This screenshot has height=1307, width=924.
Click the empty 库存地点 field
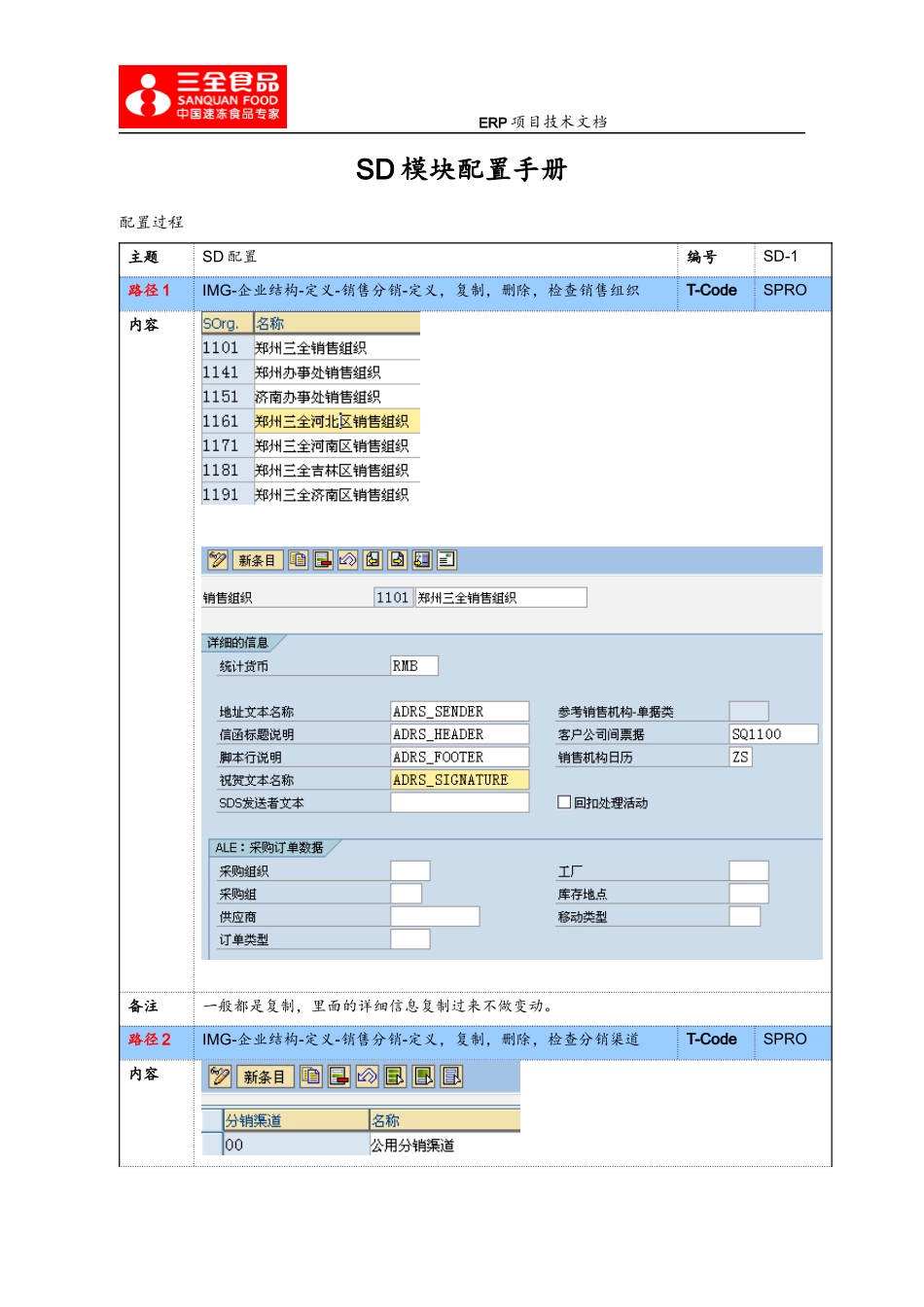[x=749, y=894]
